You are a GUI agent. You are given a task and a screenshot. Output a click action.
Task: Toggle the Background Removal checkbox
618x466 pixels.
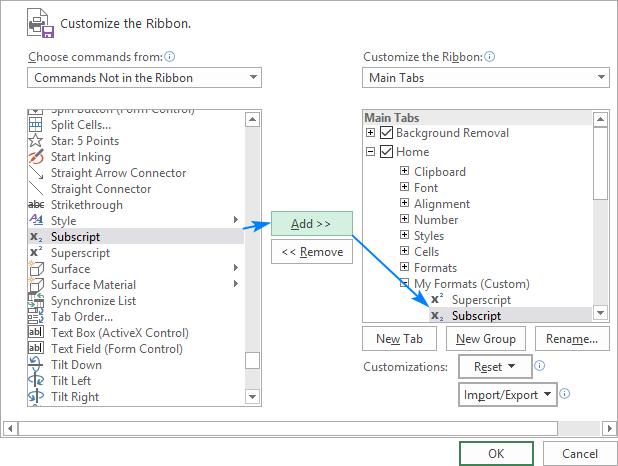point(387,133)
